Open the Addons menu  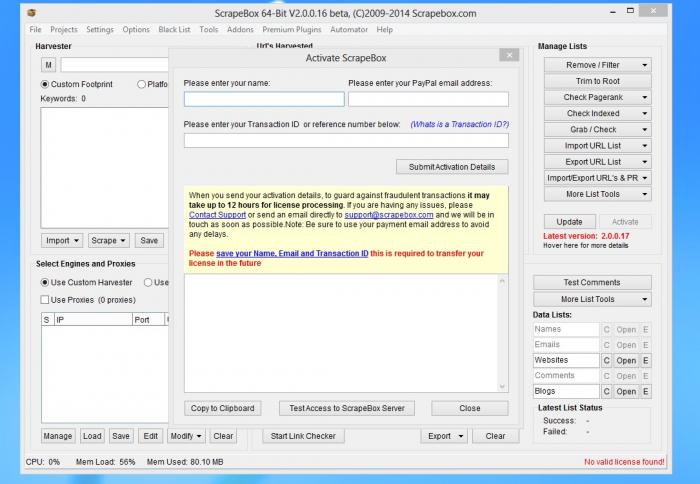click(x=240, y=29)
